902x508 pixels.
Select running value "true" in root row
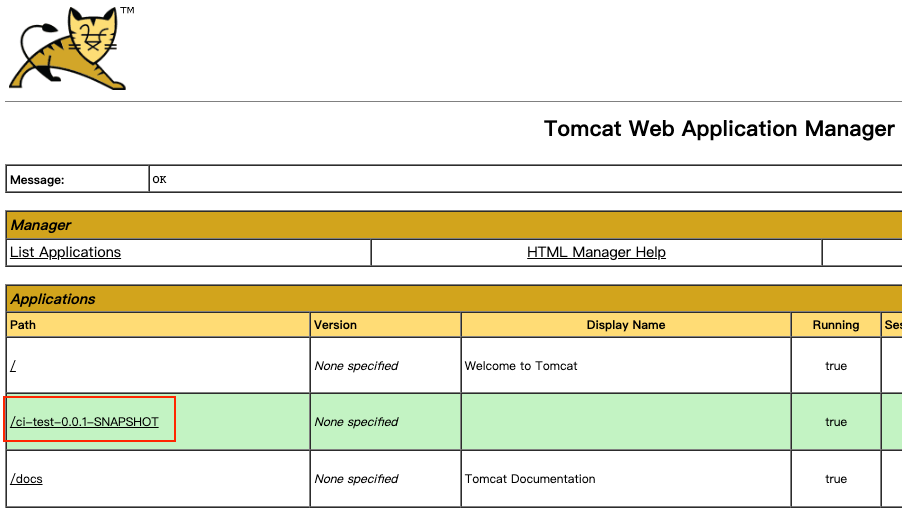click(836, 366)
